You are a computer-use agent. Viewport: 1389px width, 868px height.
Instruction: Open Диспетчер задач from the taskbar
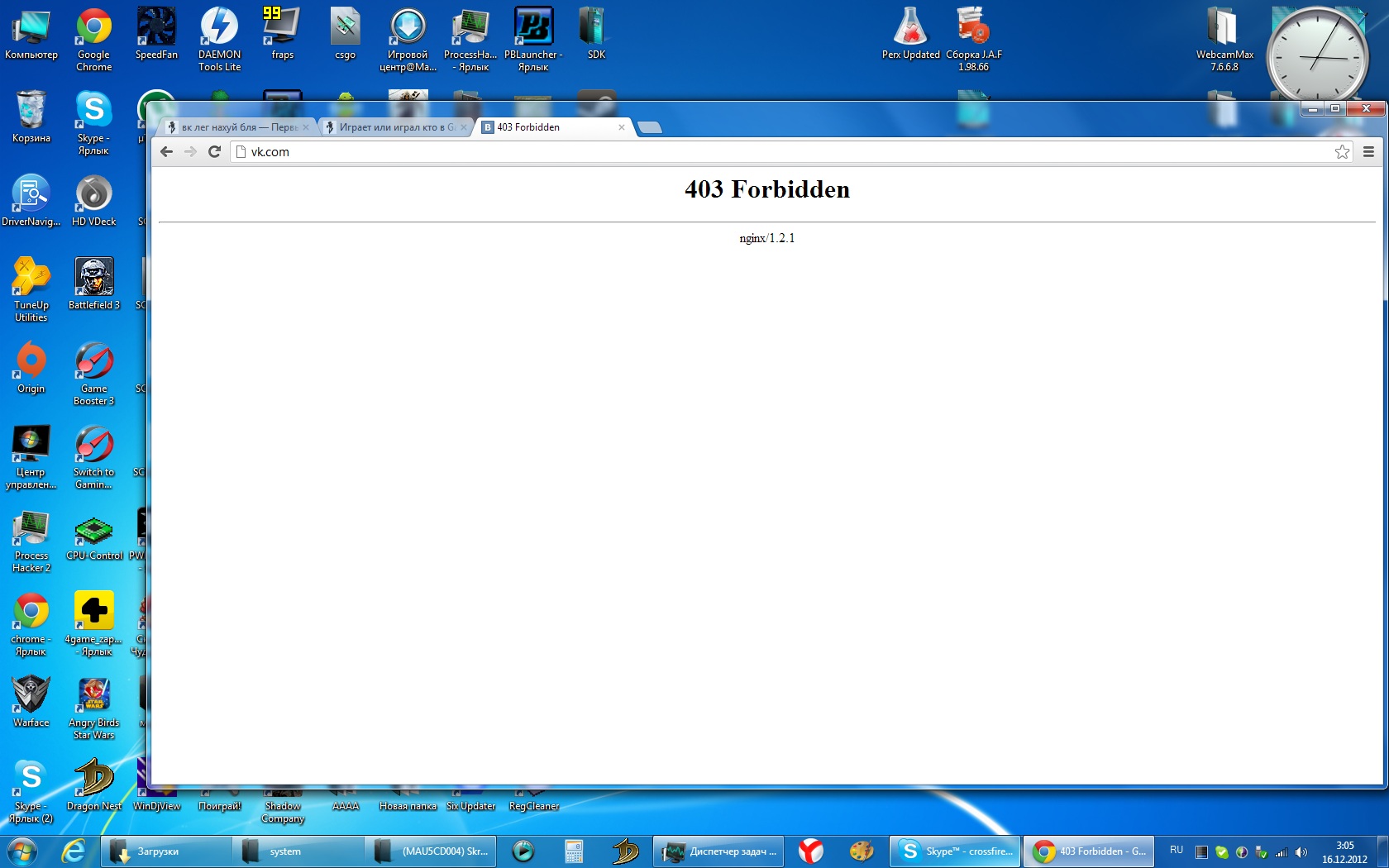pos(719,851)
